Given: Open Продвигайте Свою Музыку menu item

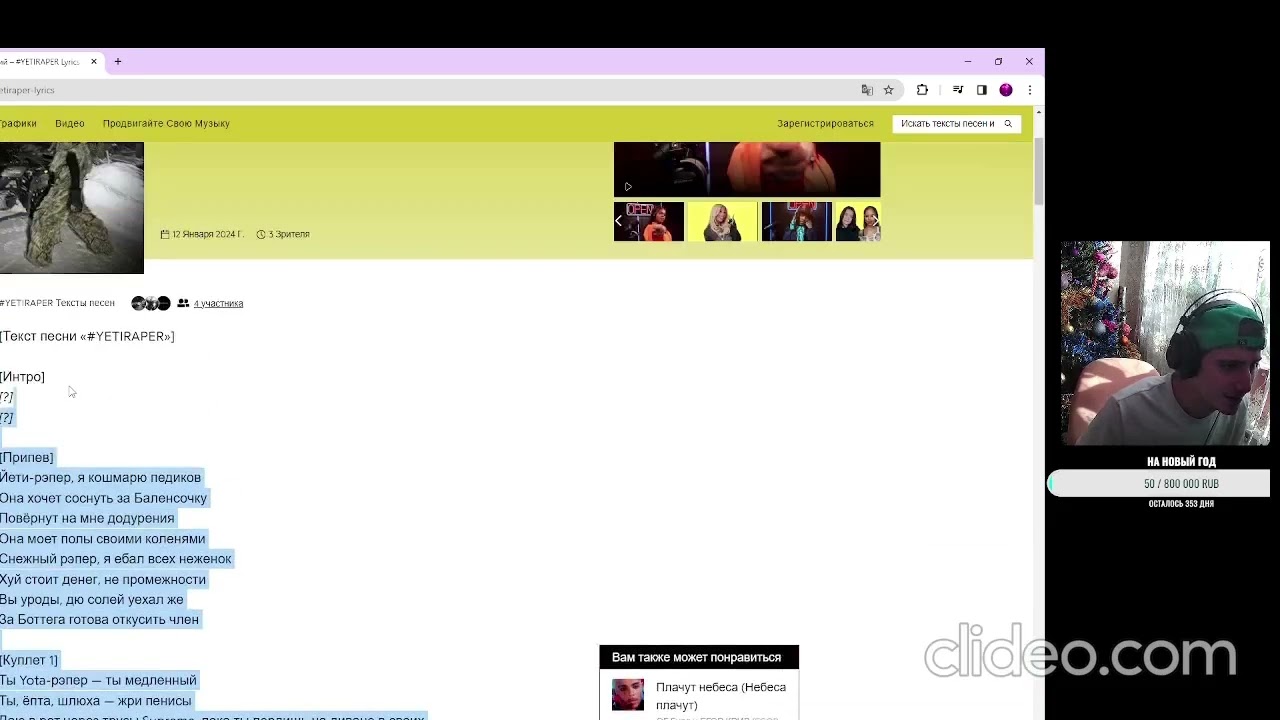Looking at the screenshot, I should [166, 123].
